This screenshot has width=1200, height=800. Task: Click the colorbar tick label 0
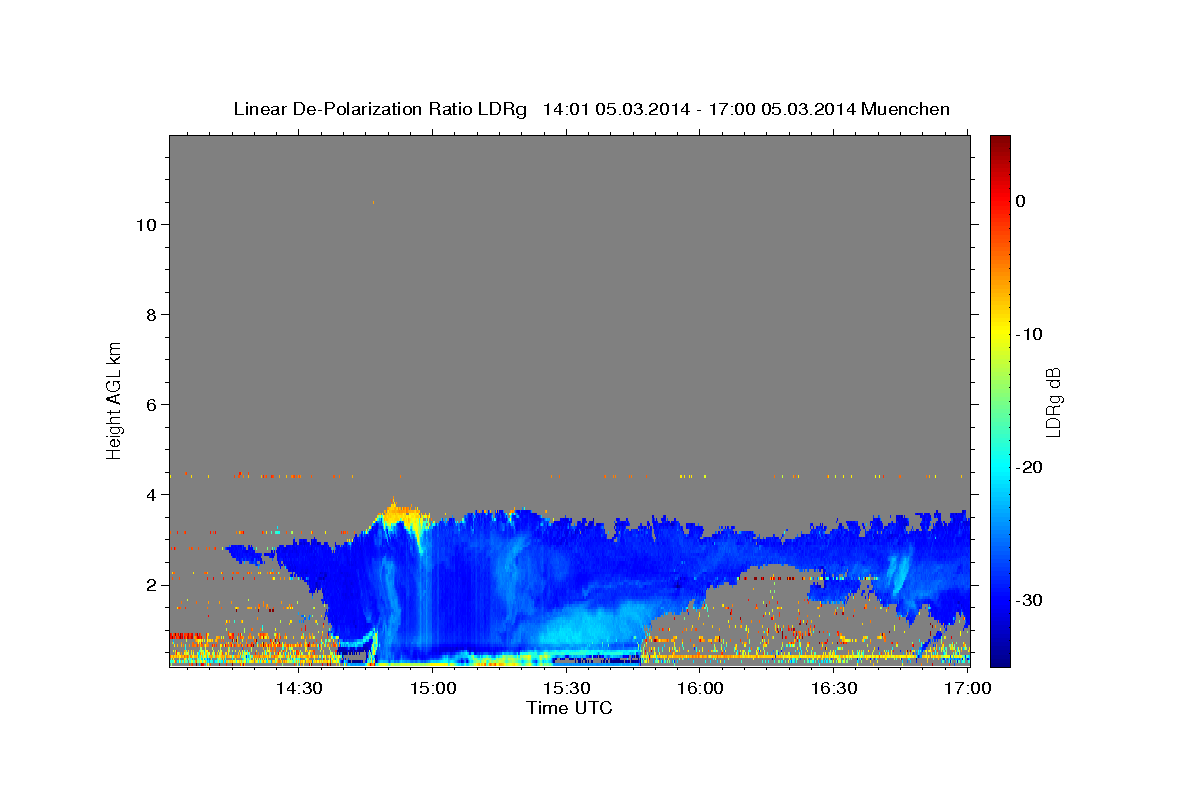[x=1021, y=201]
